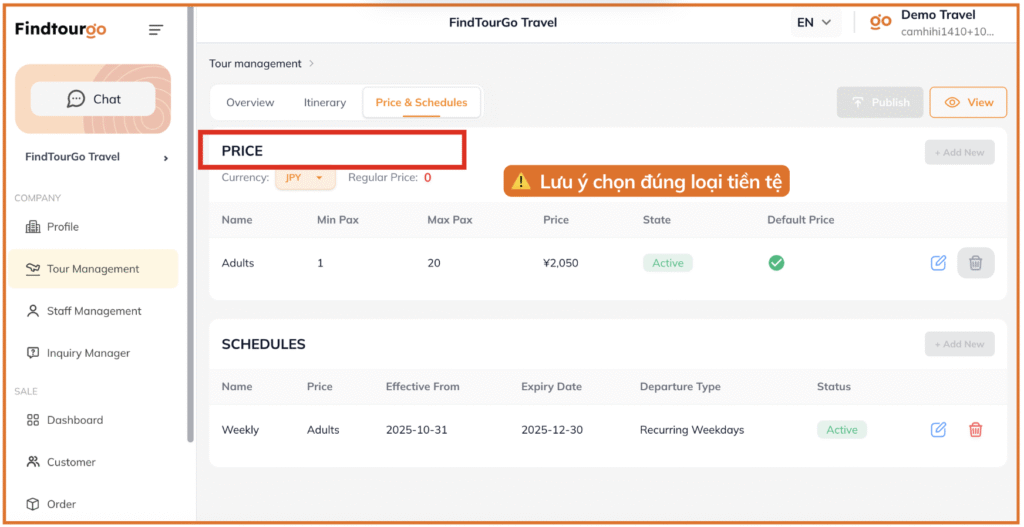1024x527 pixels.
Task: Edit the Weekly schedule using pencil icon
Action: (x=938, y=430)
